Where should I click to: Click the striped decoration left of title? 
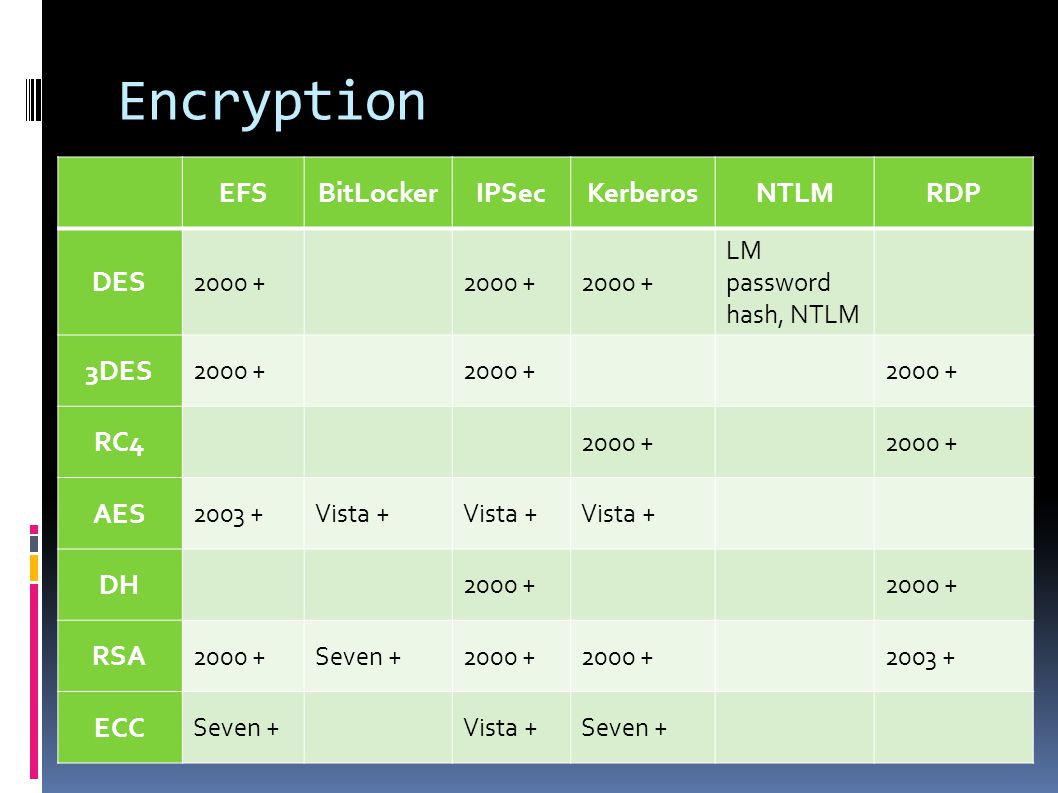(x=32, y=100)
